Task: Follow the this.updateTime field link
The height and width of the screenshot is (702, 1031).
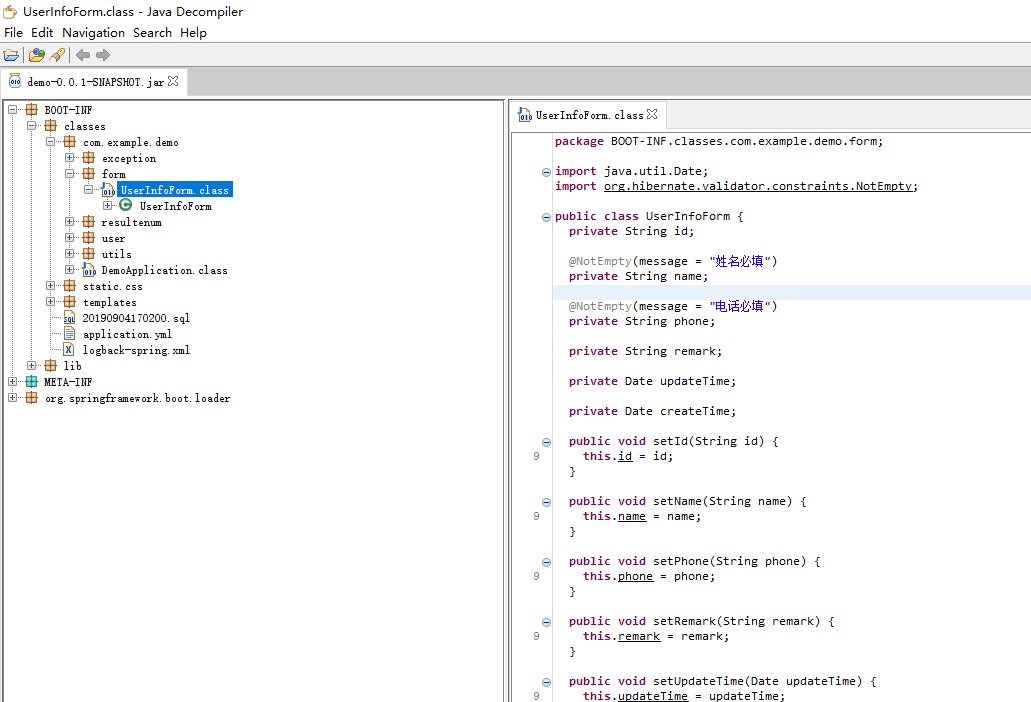Action: pos(653,695)
